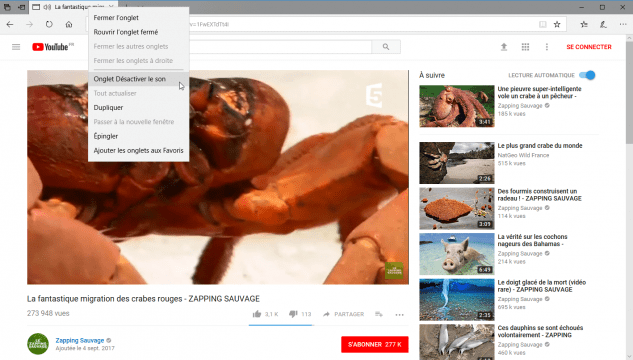Screen dimensions: 633x360
Task: Add page to favorites with star icon
Action: coord(557,24)
